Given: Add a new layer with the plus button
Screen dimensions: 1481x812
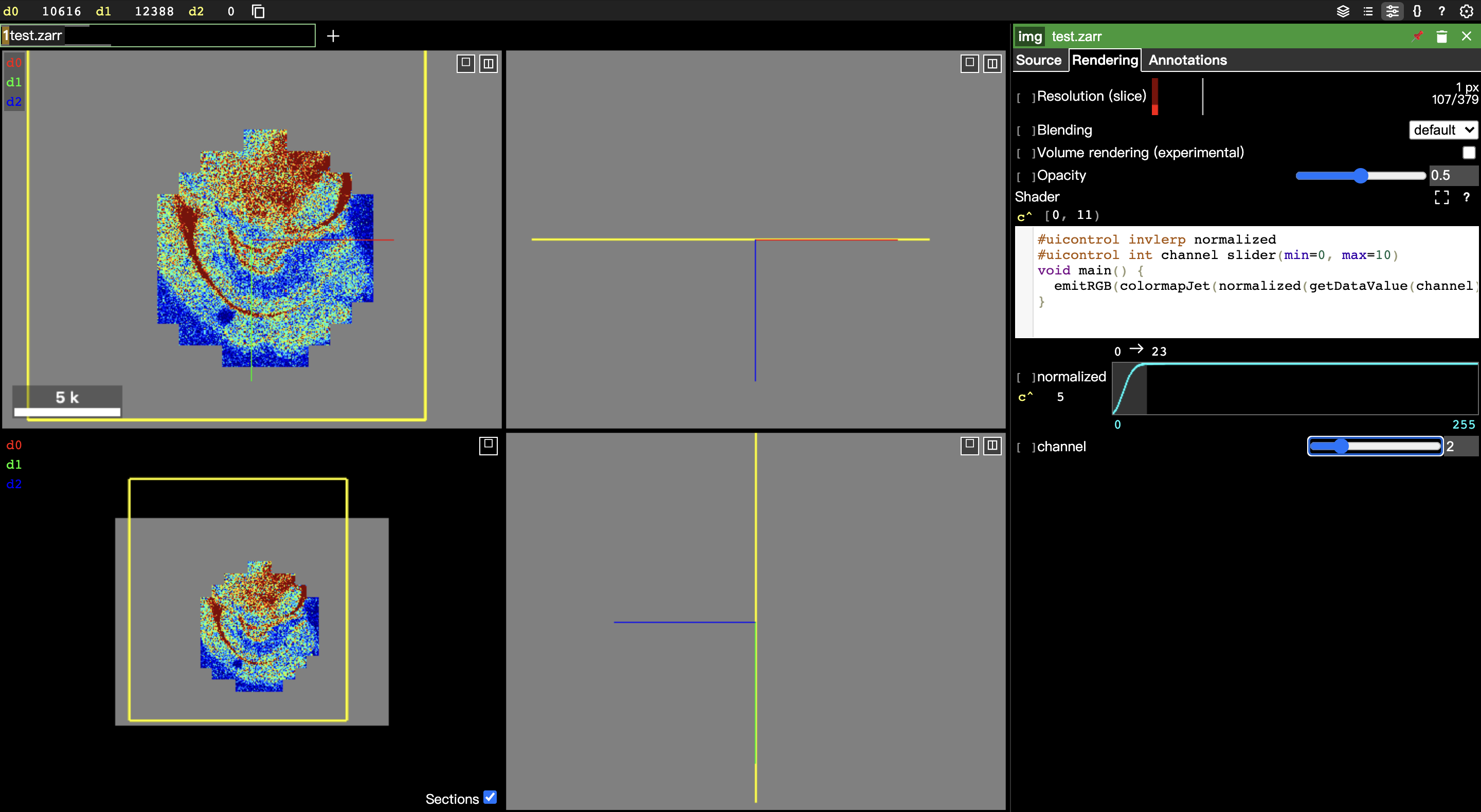Looking at the screenshot, I should [x=333, y=35].
